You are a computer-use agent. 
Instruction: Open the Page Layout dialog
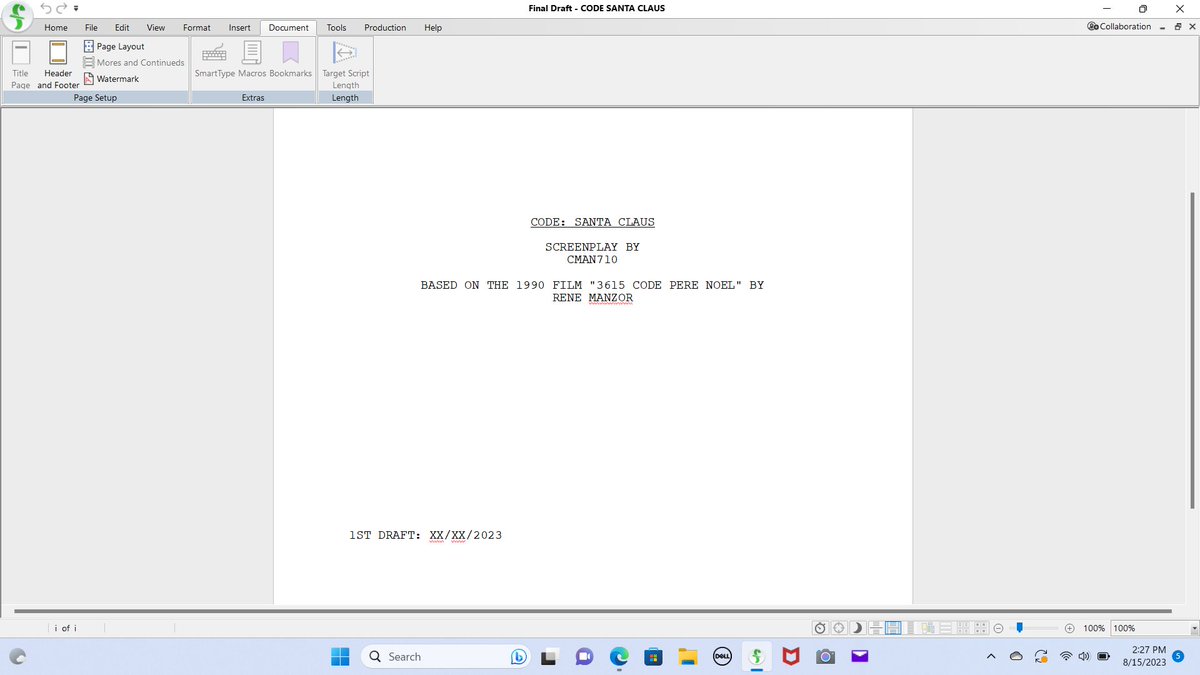(x=113, y=46)
